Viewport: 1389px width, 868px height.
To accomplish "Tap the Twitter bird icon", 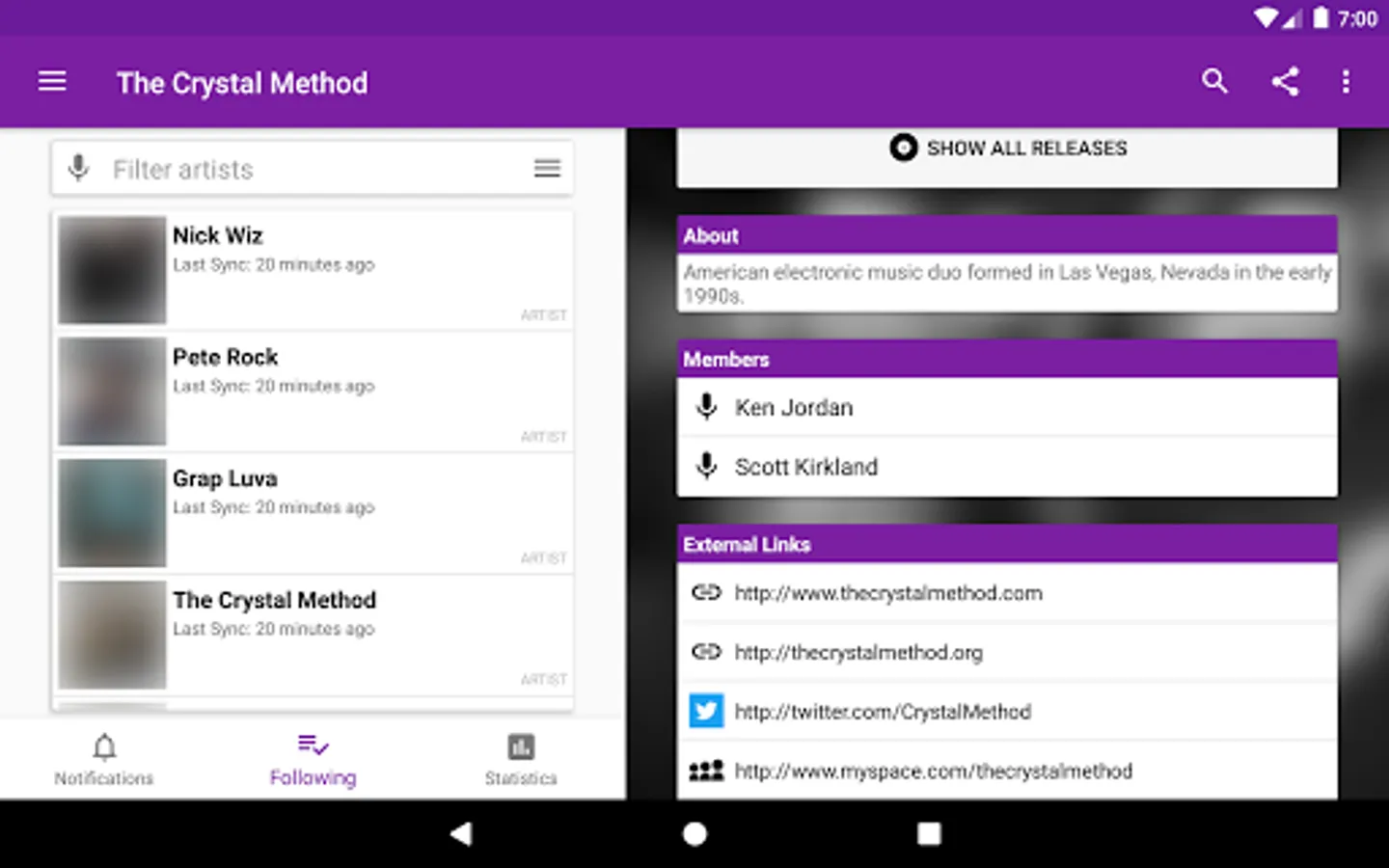I will click(x=706, y=712).
